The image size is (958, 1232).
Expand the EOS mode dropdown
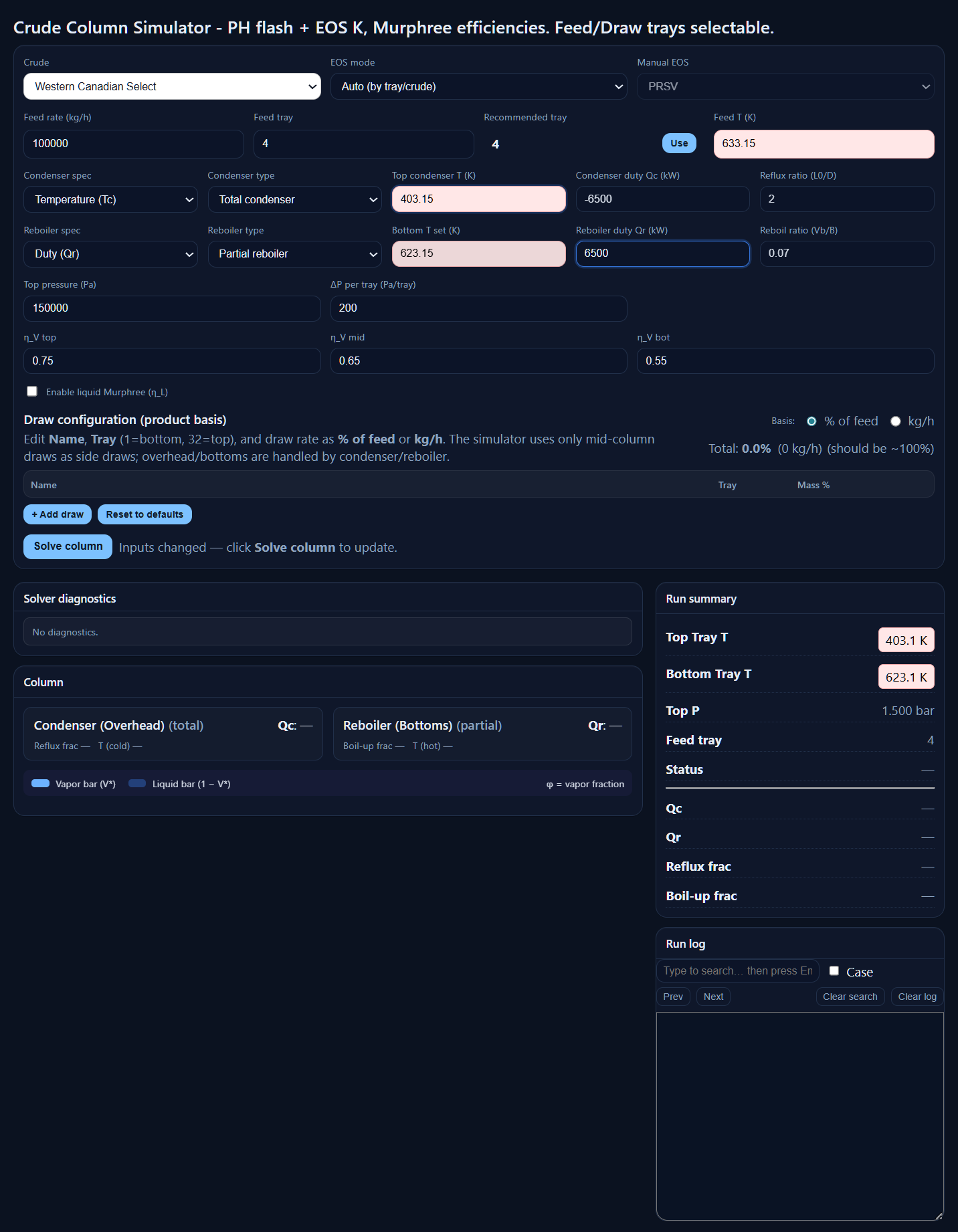click(x=478, y=86)
